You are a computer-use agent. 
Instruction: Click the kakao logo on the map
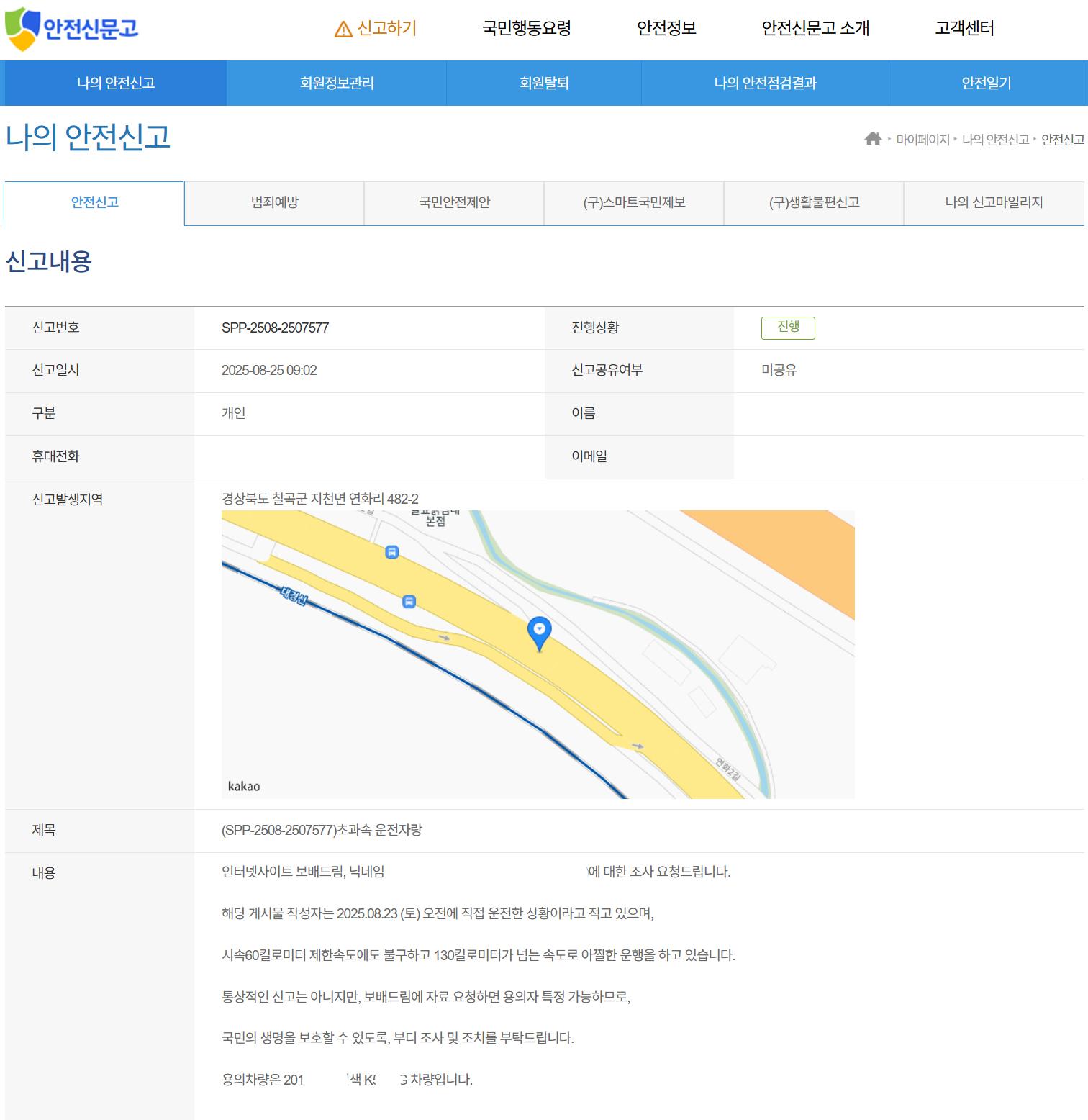244,786
